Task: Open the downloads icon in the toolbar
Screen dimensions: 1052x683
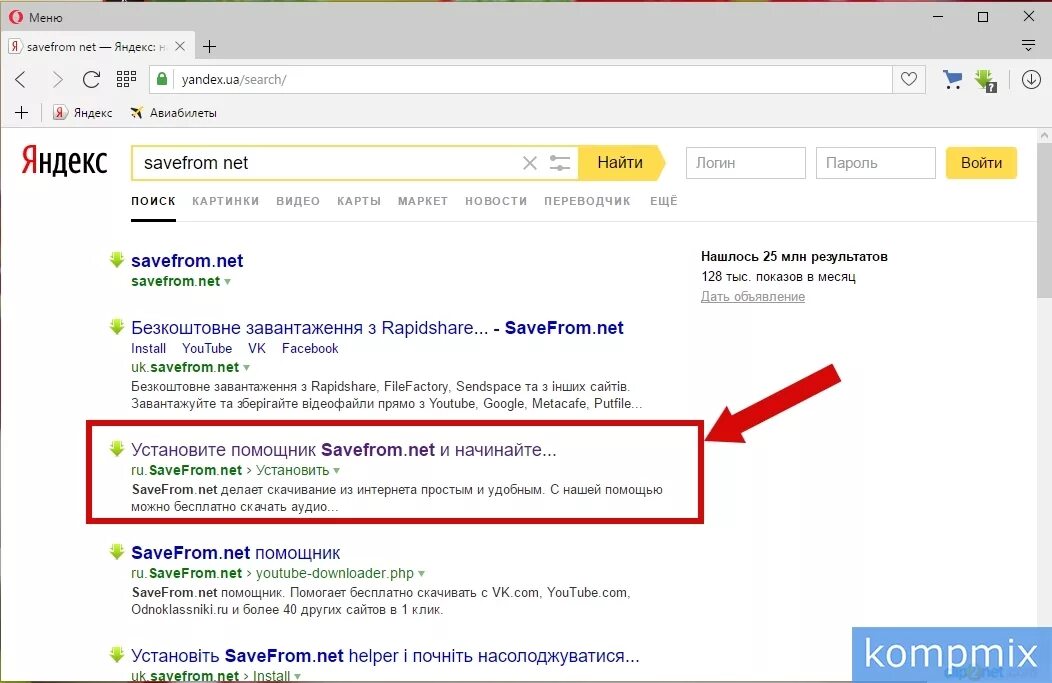Action: (x=1031, y=79)
